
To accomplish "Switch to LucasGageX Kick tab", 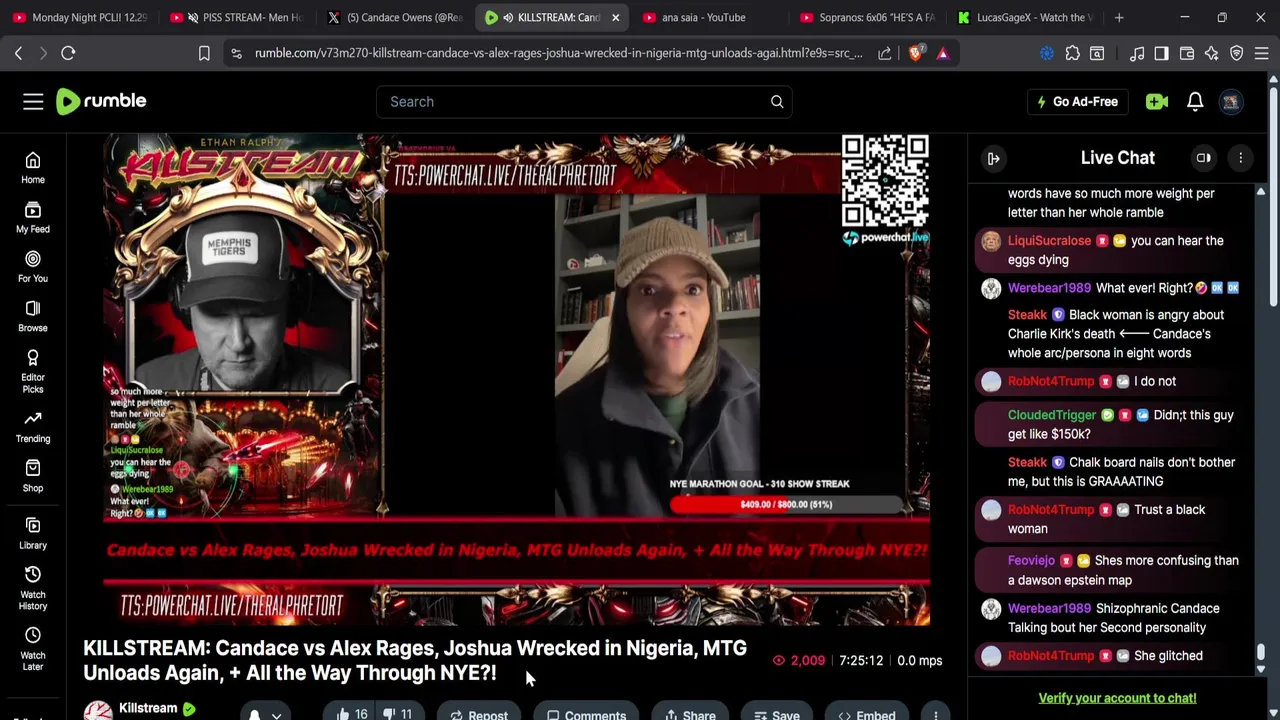I will (x=1023, y=17).
